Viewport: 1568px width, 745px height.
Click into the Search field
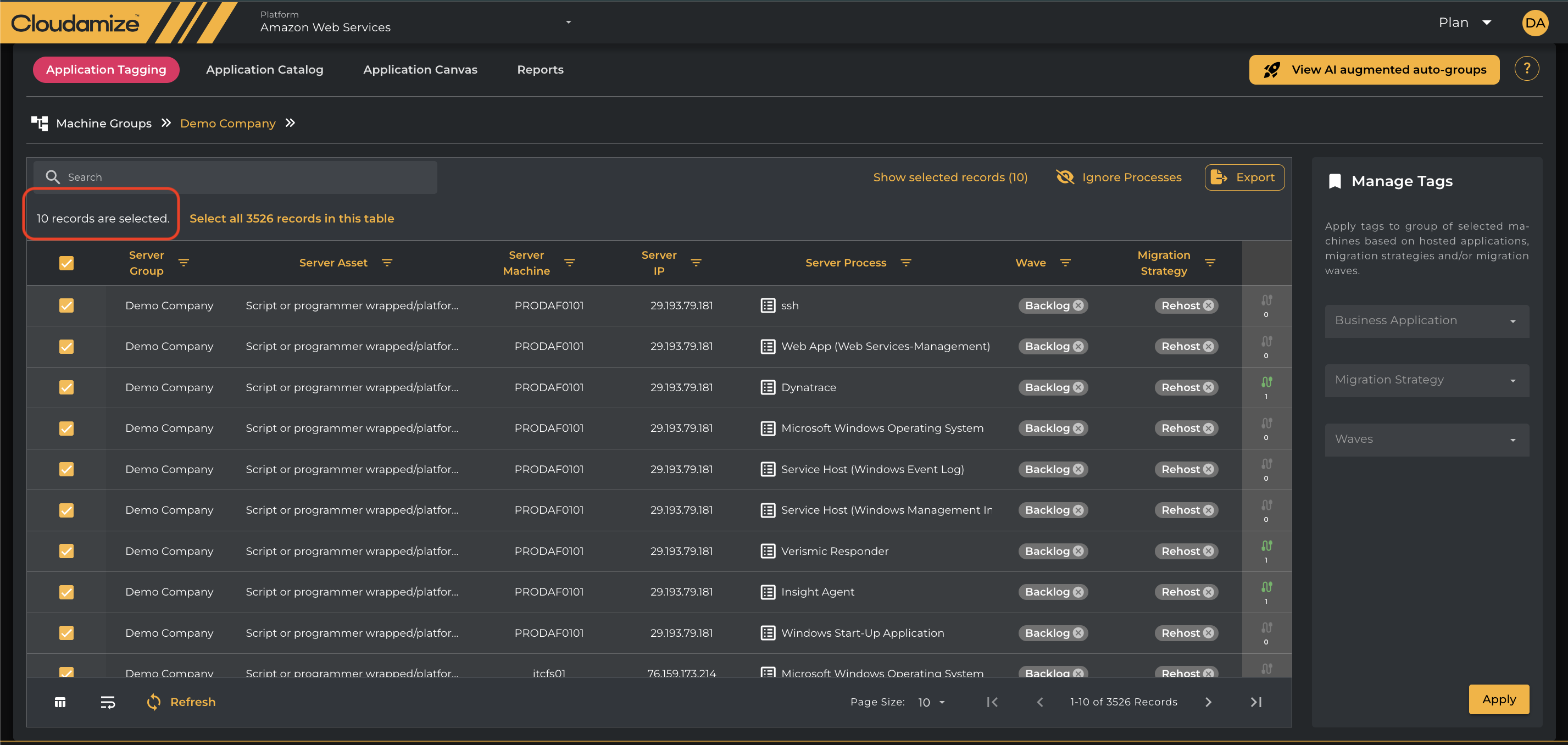click(x=243, y=177)
